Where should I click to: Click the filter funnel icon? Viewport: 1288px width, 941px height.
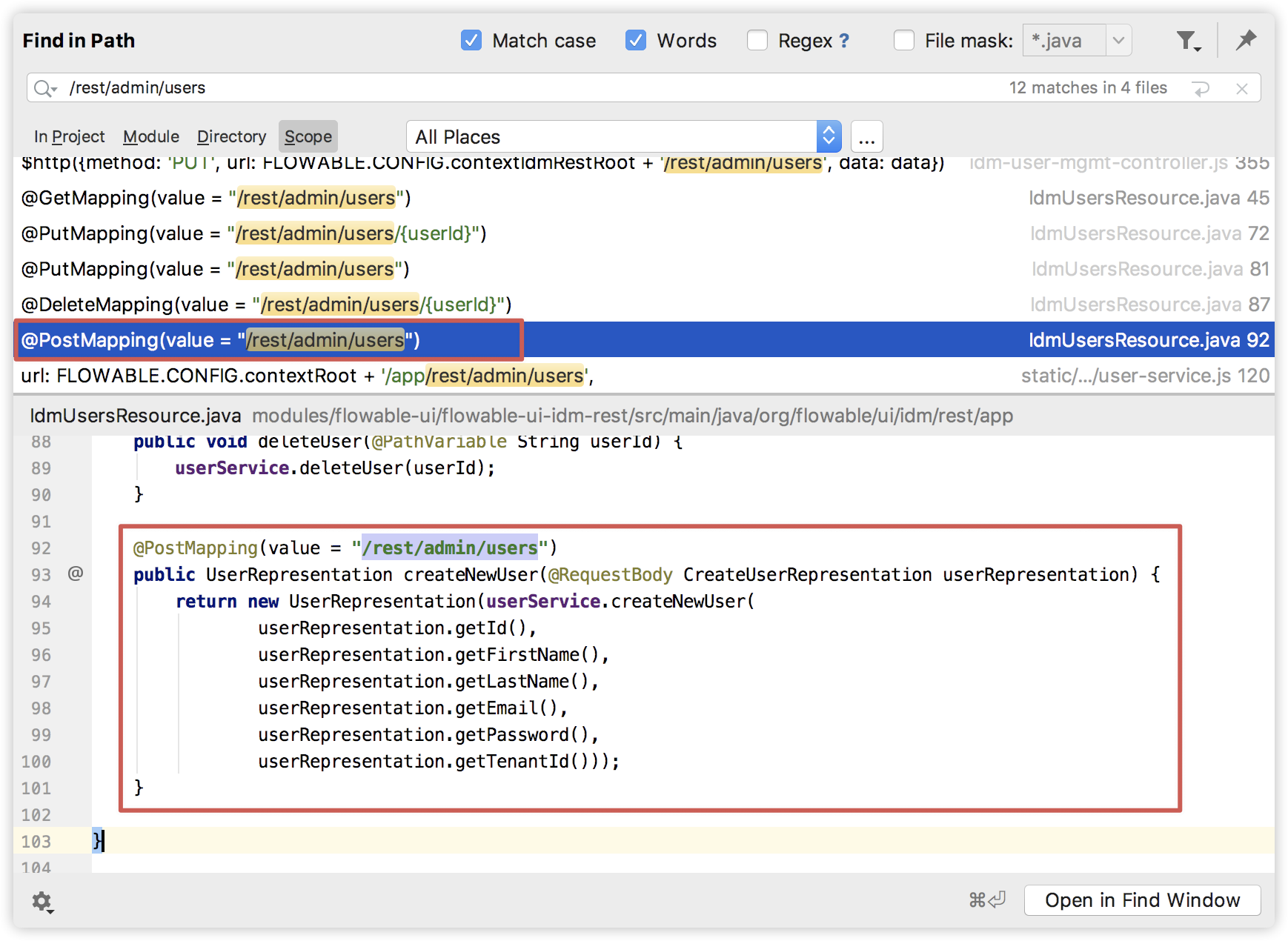coord(1187,41)
